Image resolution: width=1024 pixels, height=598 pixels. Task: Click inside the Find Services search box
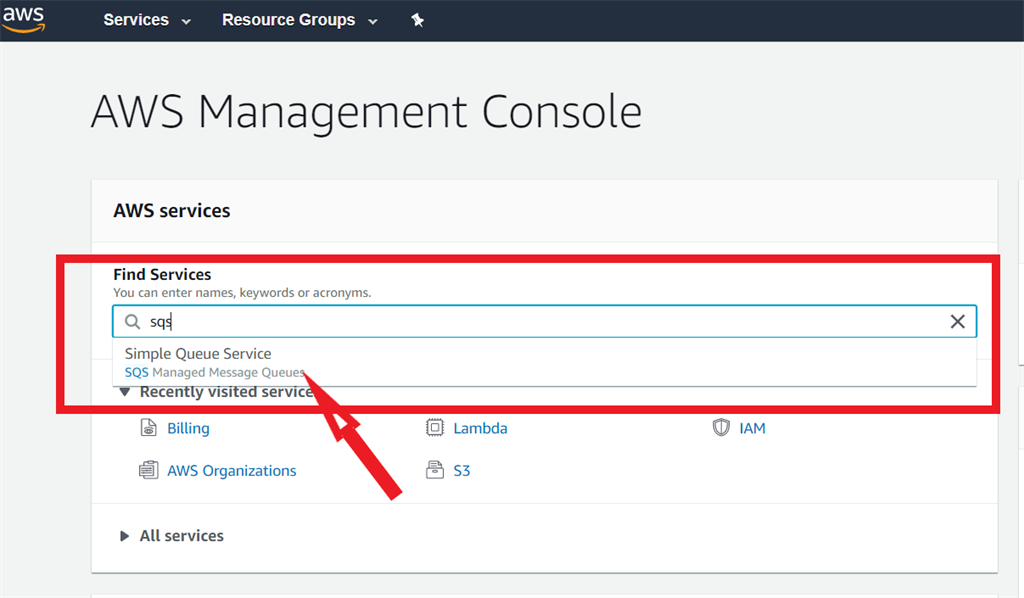click(x=540, y=321)
